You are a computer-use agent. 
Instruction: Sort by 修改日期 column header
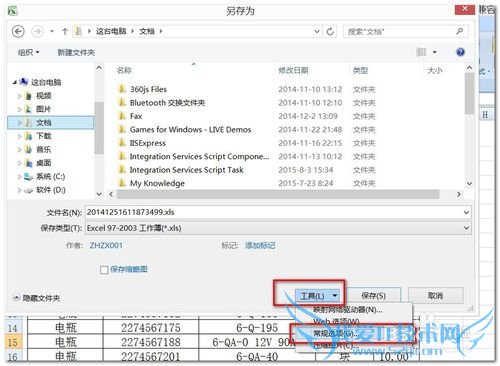[293, 70]
